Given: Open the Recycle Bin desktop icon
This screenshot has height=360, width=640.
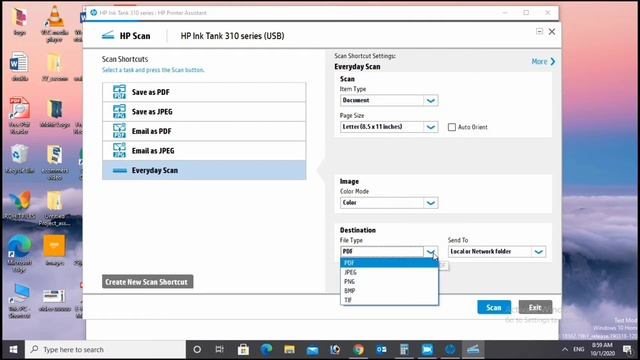Looking at the screenshot, I should [x=19, y=159].
